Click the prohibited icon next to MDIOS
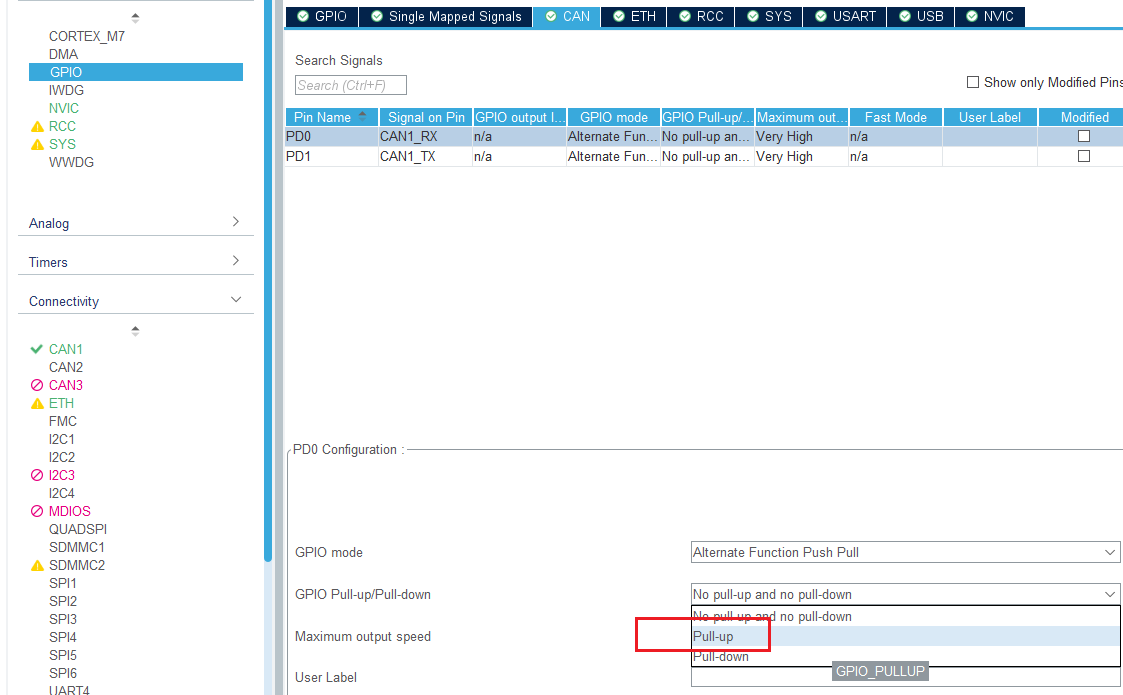1123x695 pixels. (x=36, y=511)
